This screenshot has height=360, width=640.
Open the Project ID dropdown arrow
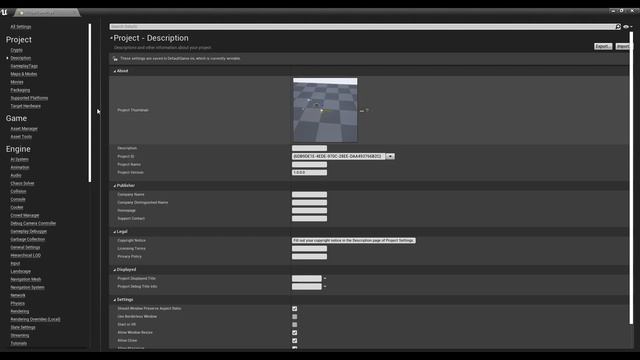click(390, 156)
